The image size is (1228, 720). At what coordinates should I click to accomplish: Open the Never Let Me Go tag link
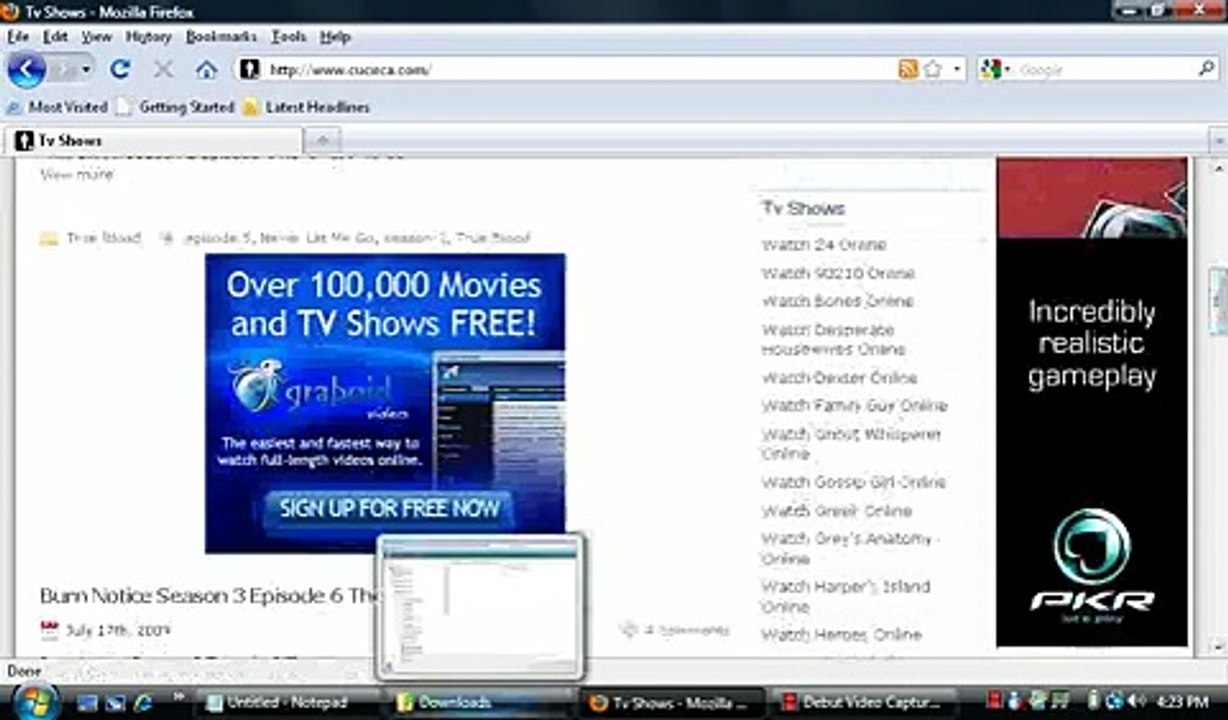[x=317, y=238]
